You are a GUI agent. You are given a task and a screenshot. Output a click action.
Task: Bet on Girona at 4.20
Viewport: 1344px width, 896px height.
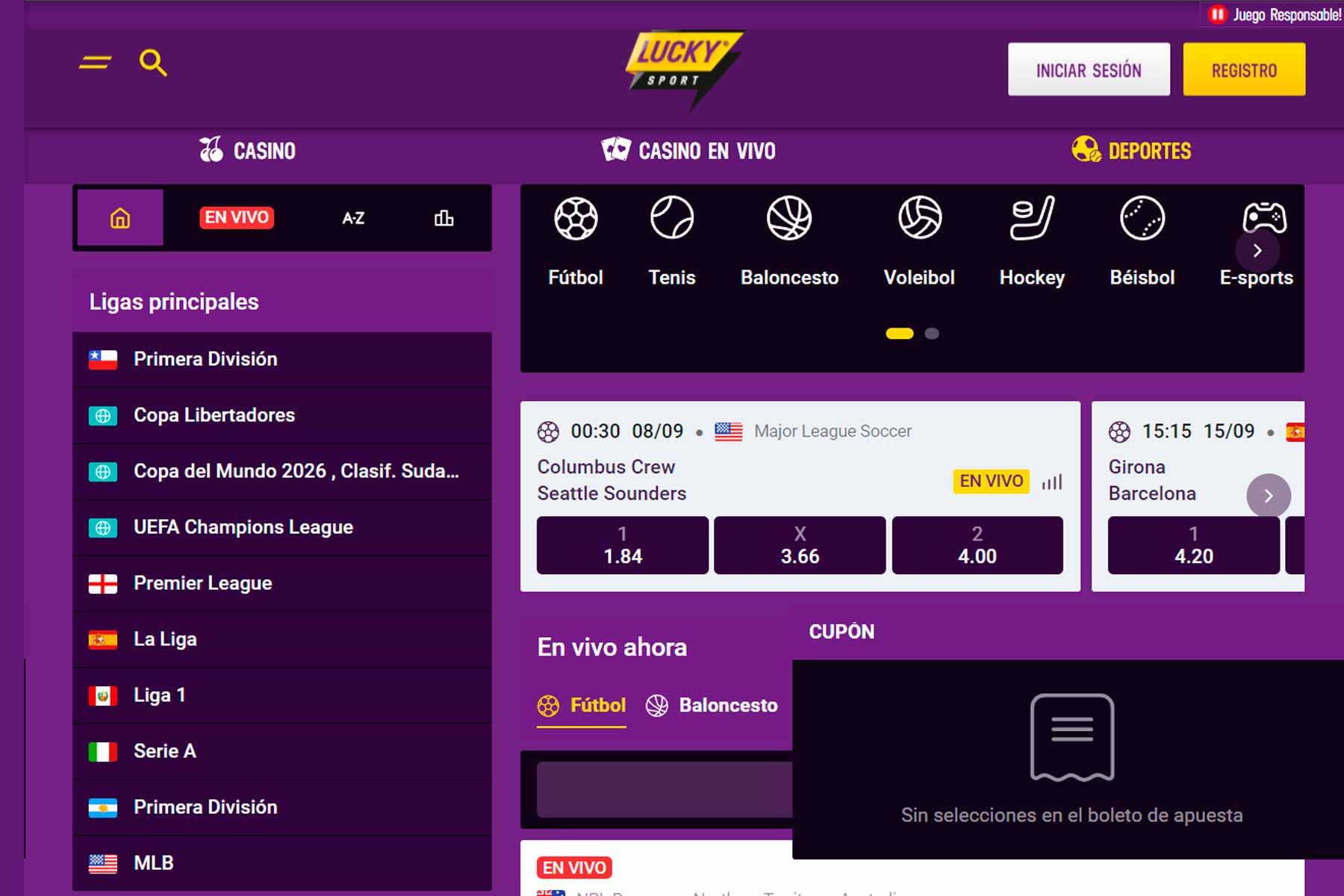click(x=1193, y=545)
